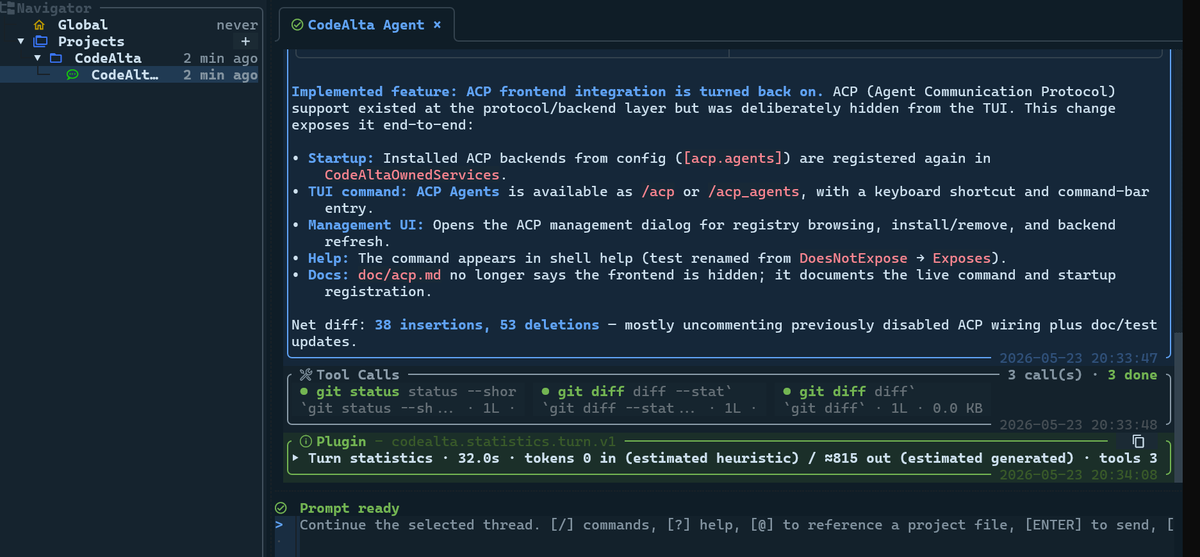Collapse the CodeAlta project node
The width and height of the screenshot is (1200, 557).
(38, 58)
